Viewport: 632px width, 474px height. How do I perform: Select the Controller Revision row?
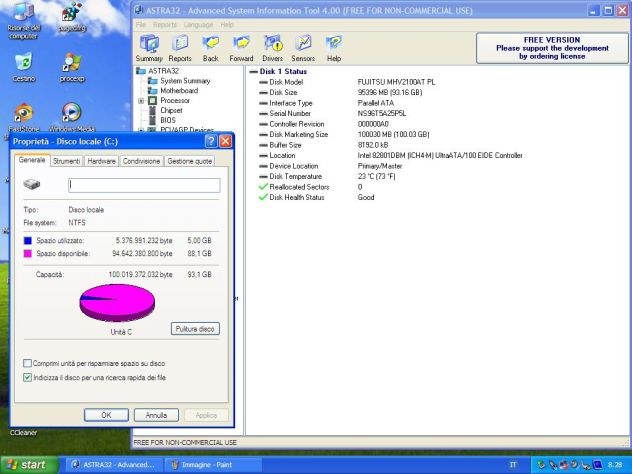coord(324,124)
